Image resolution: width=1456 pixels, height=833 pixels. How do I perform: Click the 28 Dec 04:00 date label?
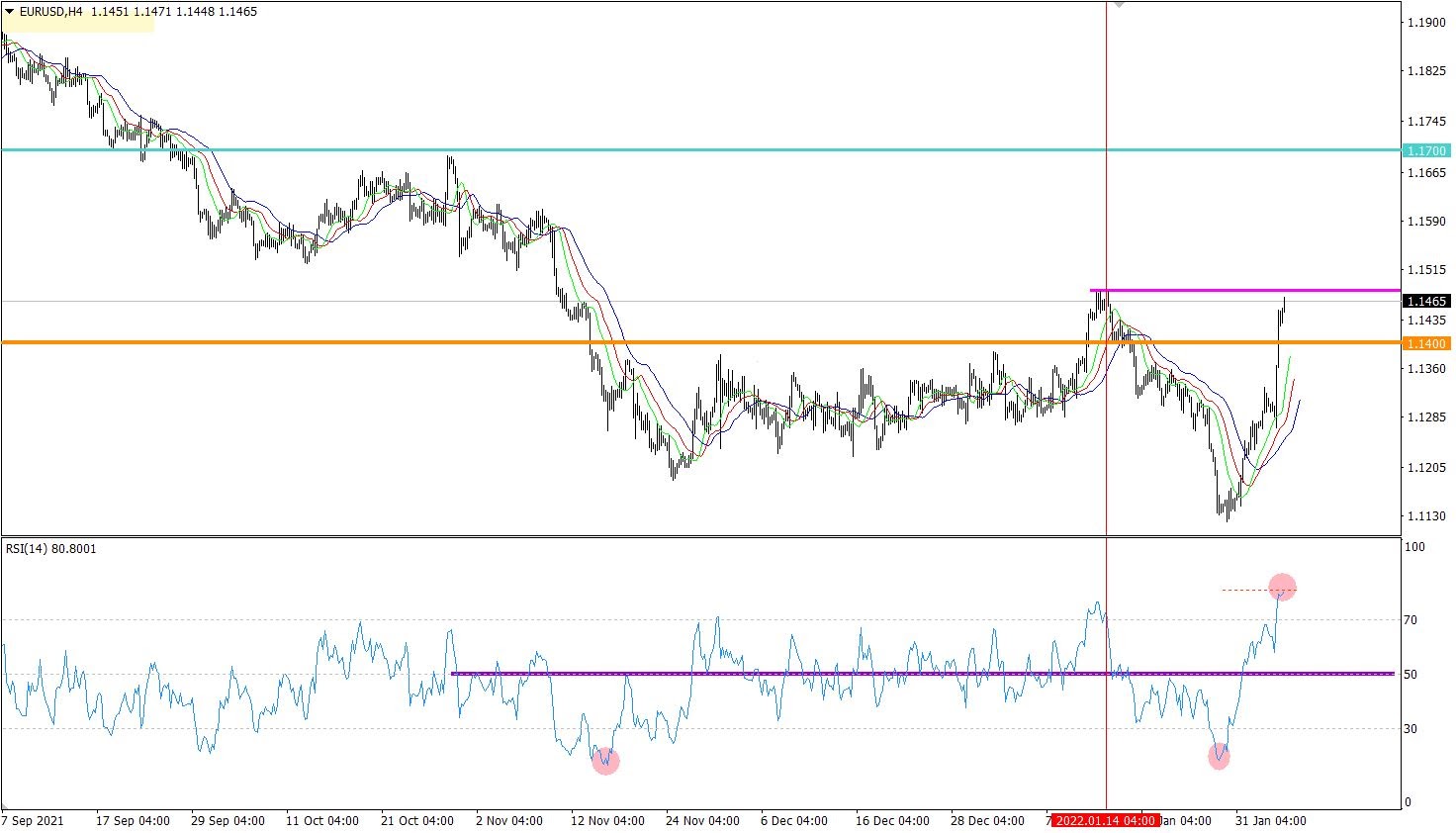(x=987, y=821)
